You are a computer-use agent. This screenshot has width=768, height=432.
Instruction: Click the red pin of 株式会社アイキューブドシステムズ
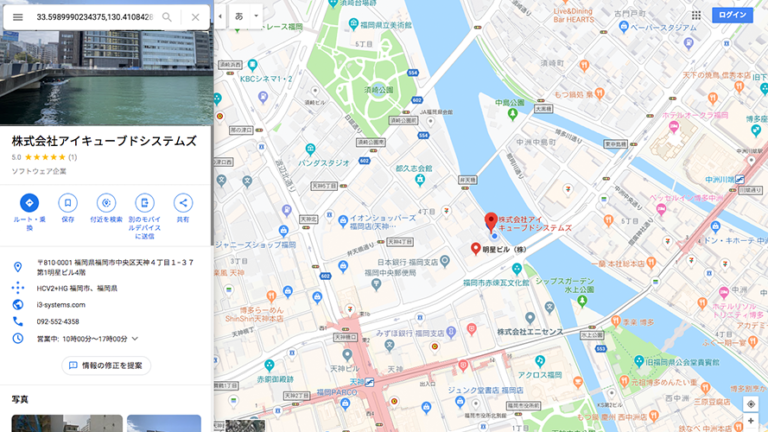[x=491, y=221]
